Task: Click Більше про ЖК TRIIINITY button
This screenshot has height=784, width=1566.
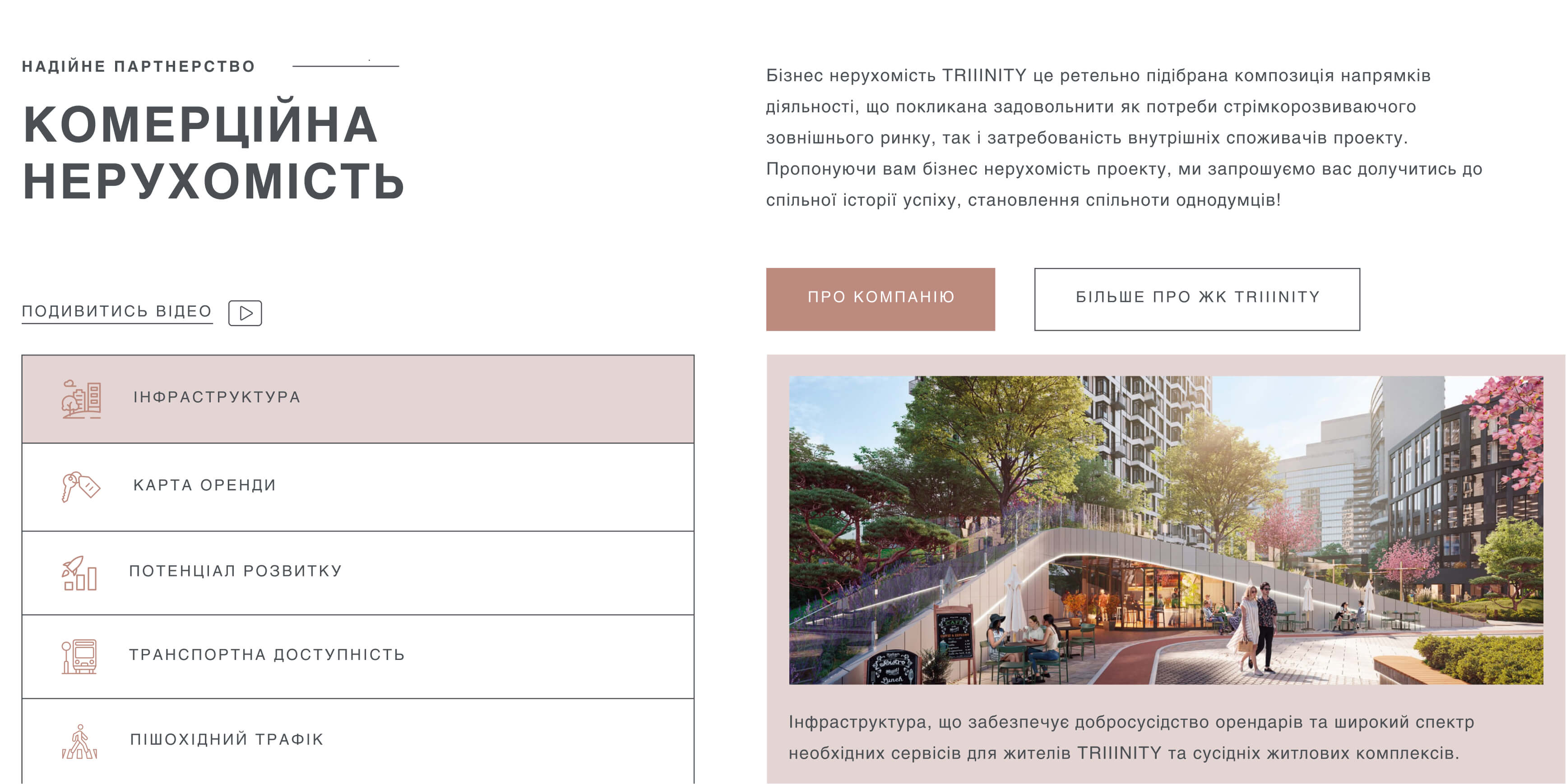Action: (1196, 299)
